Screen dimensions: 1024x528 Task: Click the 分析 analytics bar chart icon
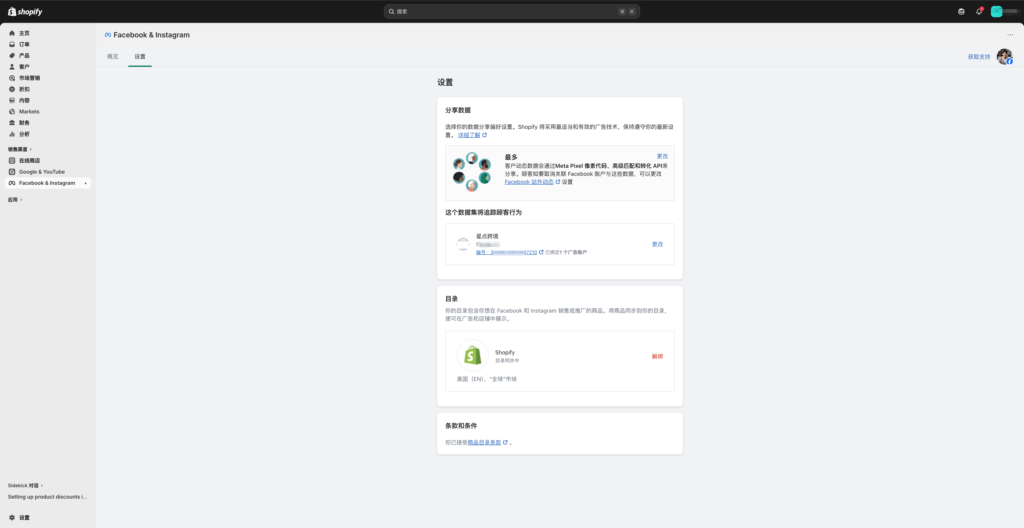click(12, 134)
